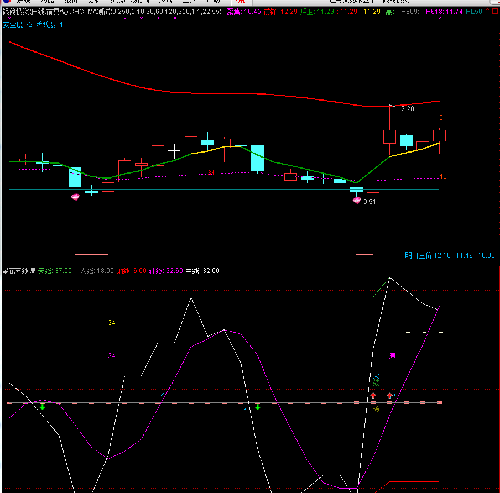Click the pink diamond marker beside the 0.61 label

pyautogui.click(x=357, y=200)
